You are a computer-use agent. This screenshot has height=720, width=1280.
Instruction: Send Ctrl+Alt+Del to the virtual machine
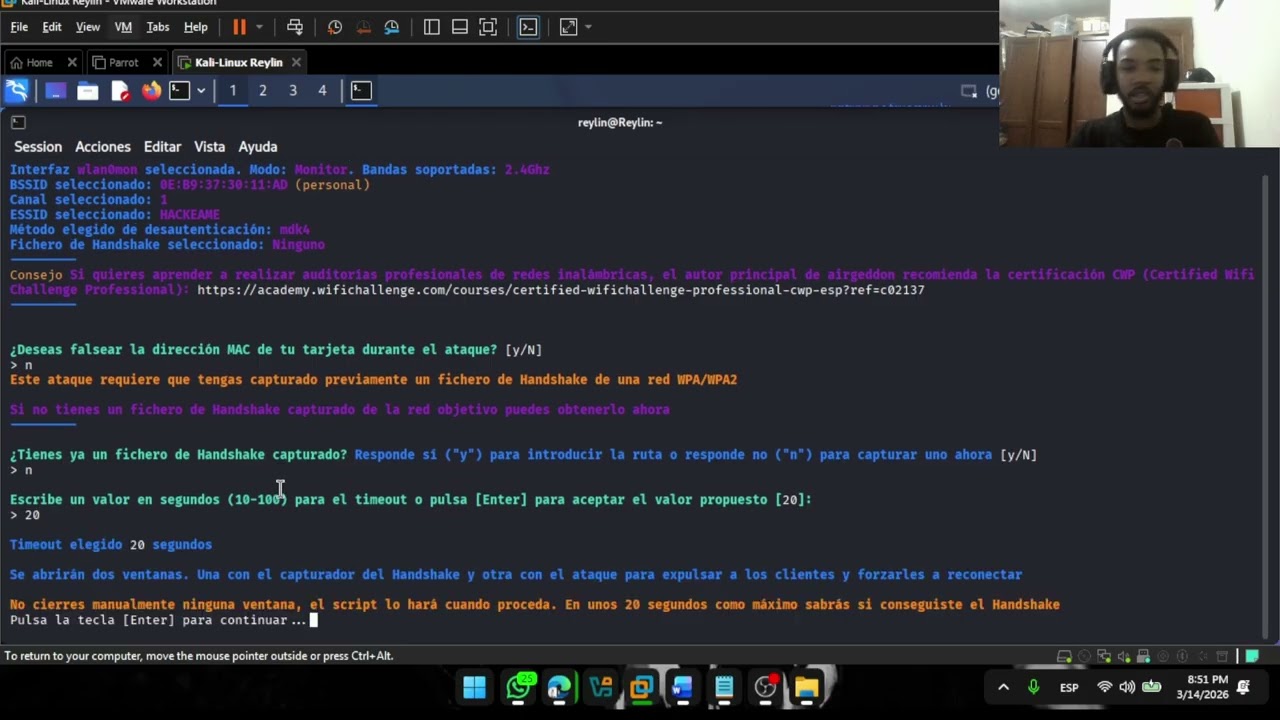click(x=295, y=27)
